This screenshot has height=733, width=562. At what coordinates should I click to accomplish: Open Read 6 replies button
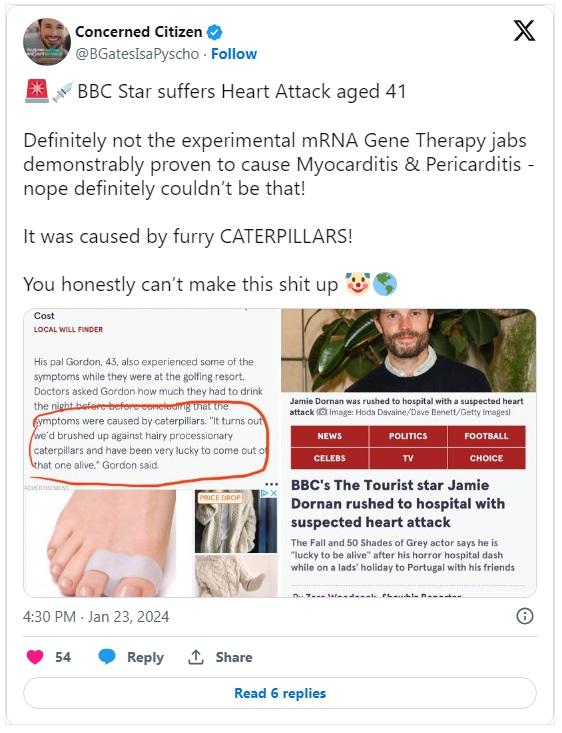[x=280, y=693]
